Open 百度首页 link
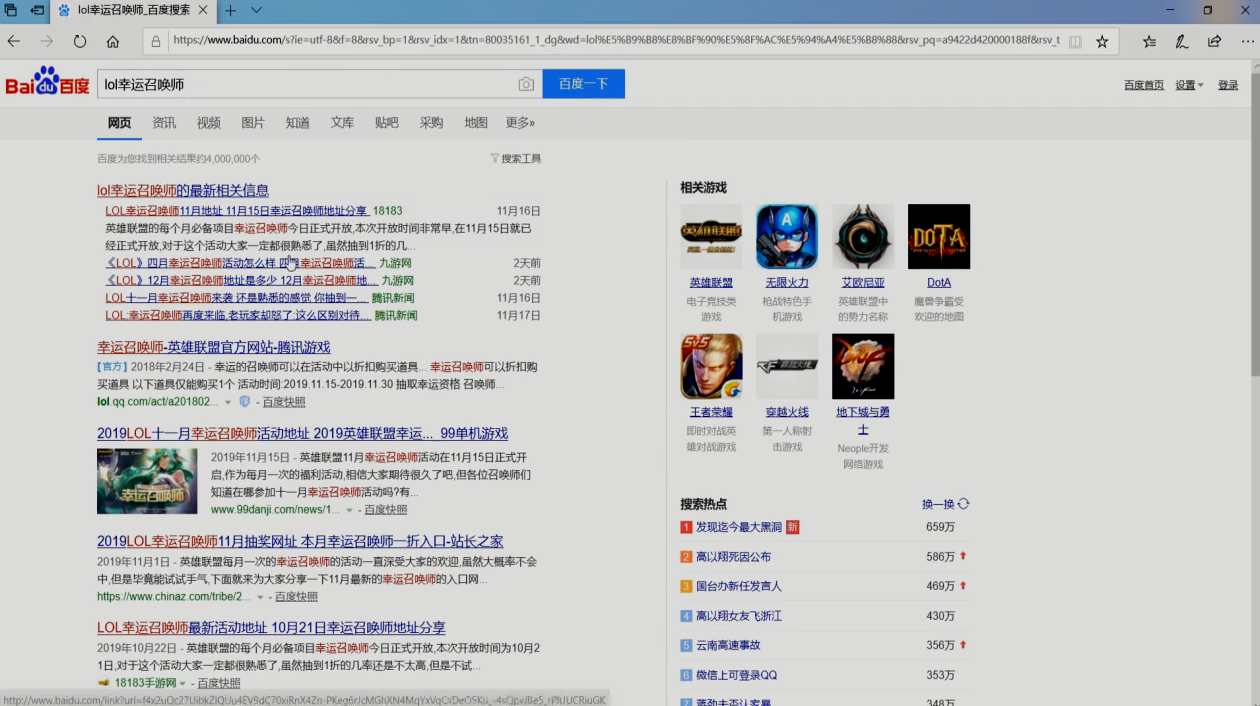The height and width of the screenshot is (706, 1260). pyautogui.click(x=1144, y=85)
